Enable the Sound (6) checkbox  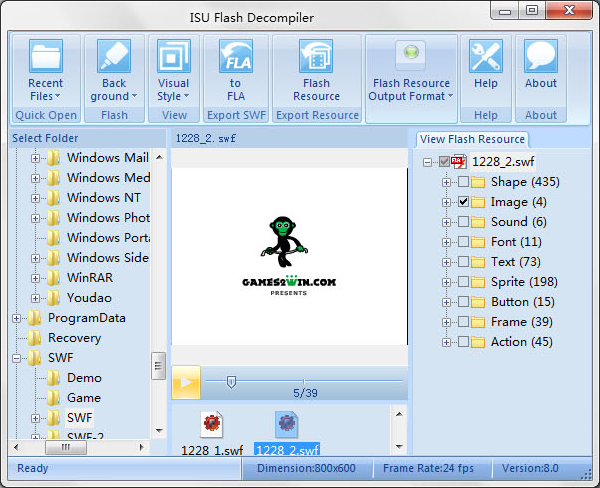tap(463, 222)
